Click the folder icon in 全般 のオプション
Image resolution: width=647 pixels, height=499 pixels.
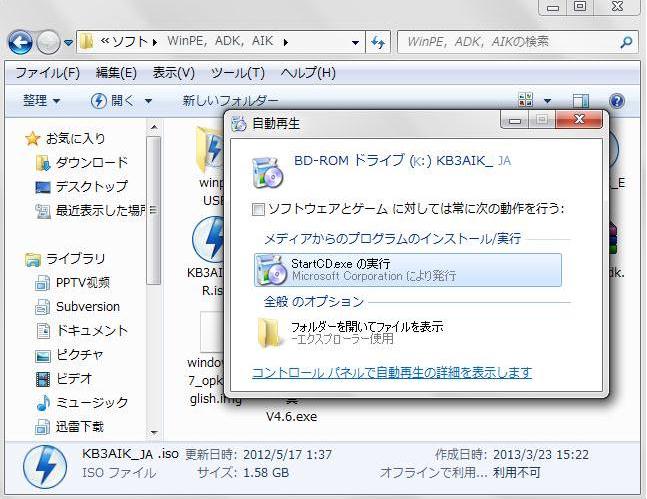(x=269, y=333)
